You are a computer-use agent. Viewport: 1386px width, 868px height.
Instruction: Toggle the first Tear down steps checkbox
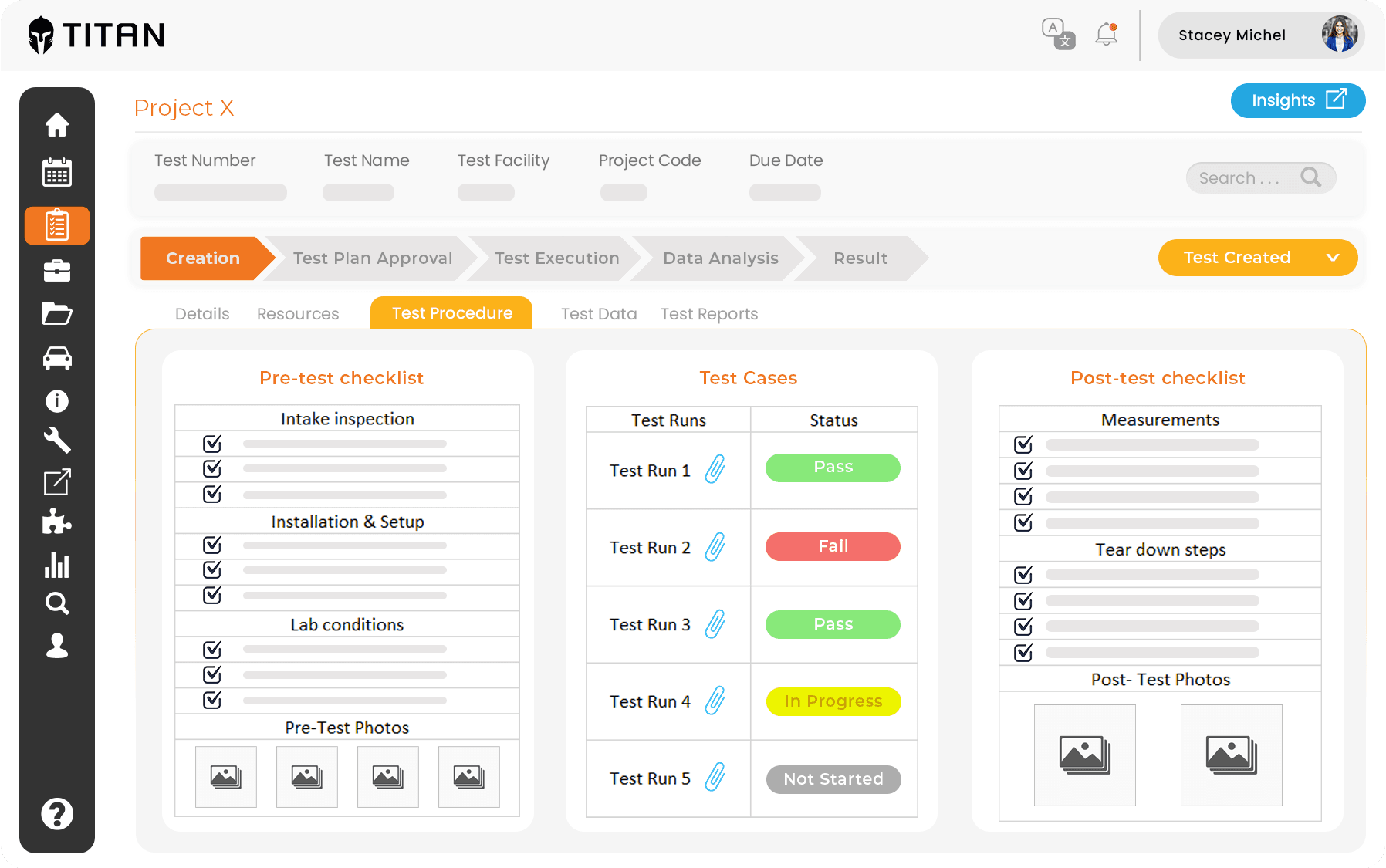coord(1022,574)
